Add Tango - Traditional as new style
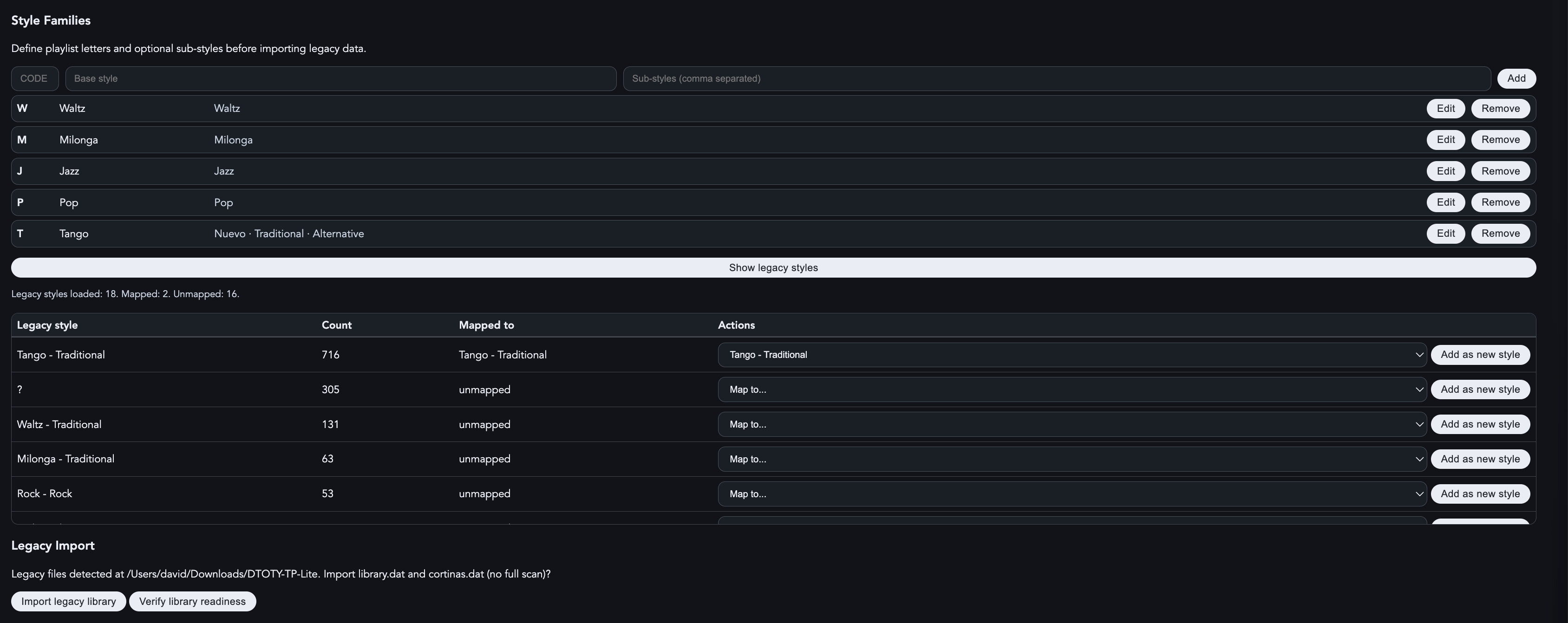 pos(1480,355)
